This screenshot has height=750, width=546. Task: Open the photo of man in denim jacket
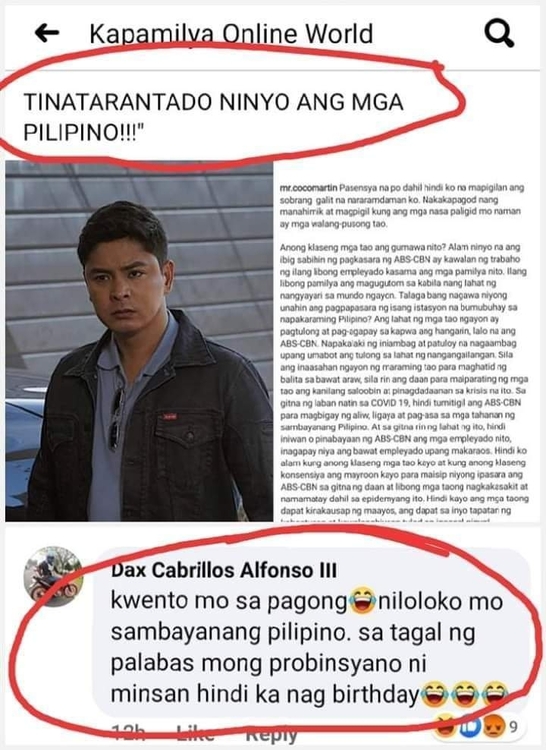(139, 341)
